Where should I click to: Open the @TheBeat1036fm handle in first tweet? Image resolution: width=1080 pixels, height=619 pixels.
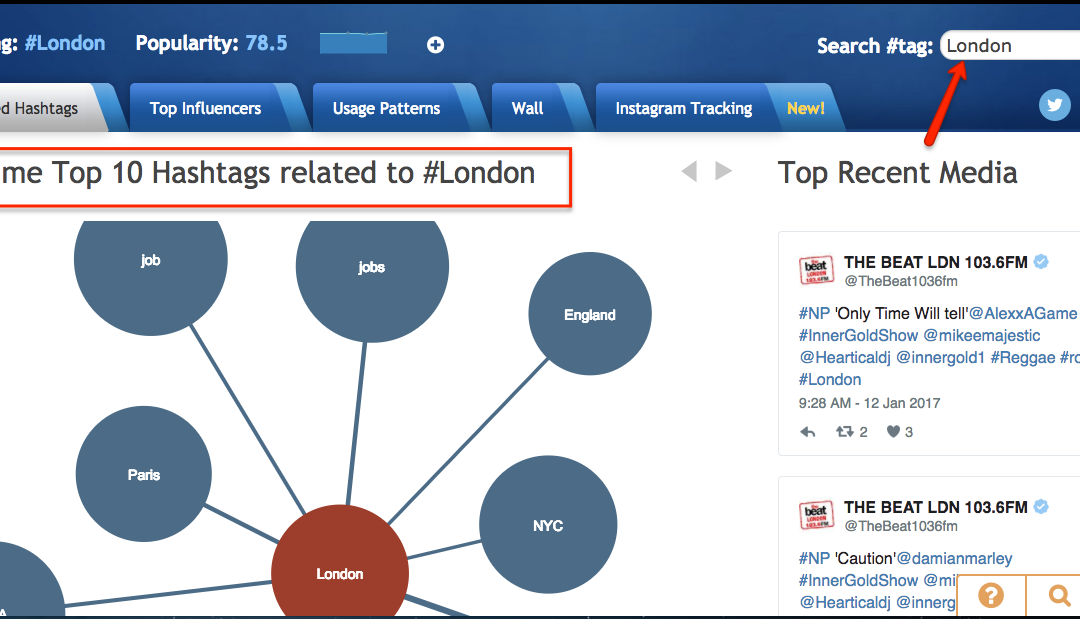coord(901,281)
